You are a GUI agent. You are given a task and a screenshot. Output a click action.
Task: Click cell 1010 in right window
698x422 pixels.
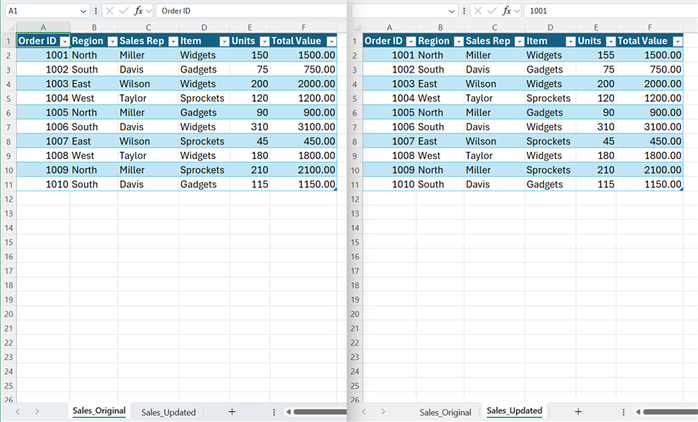pyautogui.click(x=389, y=184)
